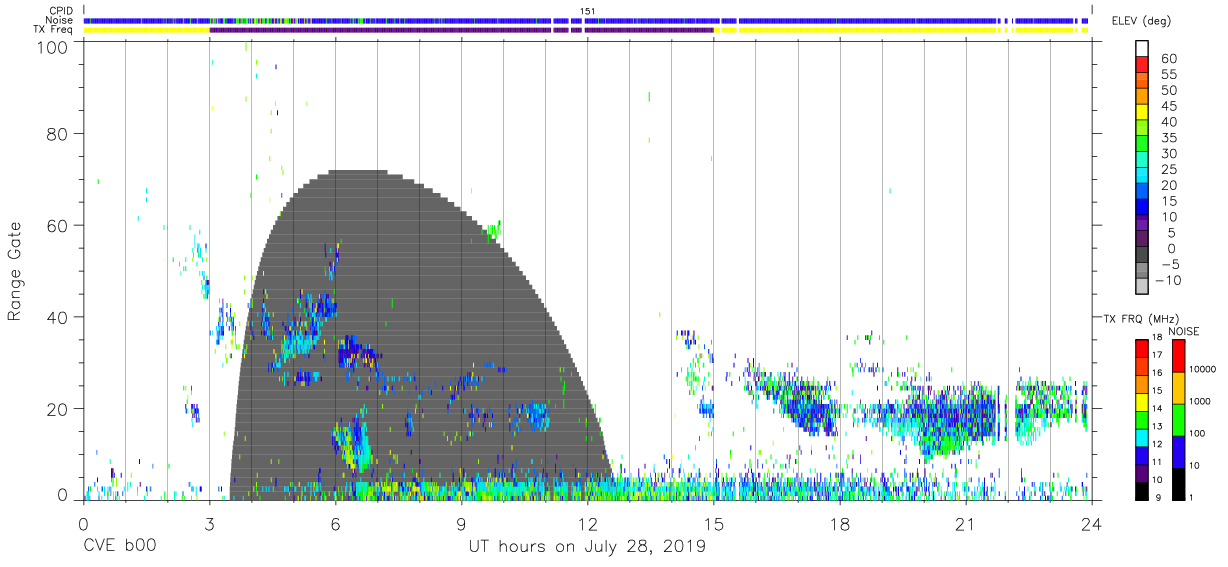Select the yellow segment of ELEV color bar
Screen dimensions: 1228x567
point(1143,114)
